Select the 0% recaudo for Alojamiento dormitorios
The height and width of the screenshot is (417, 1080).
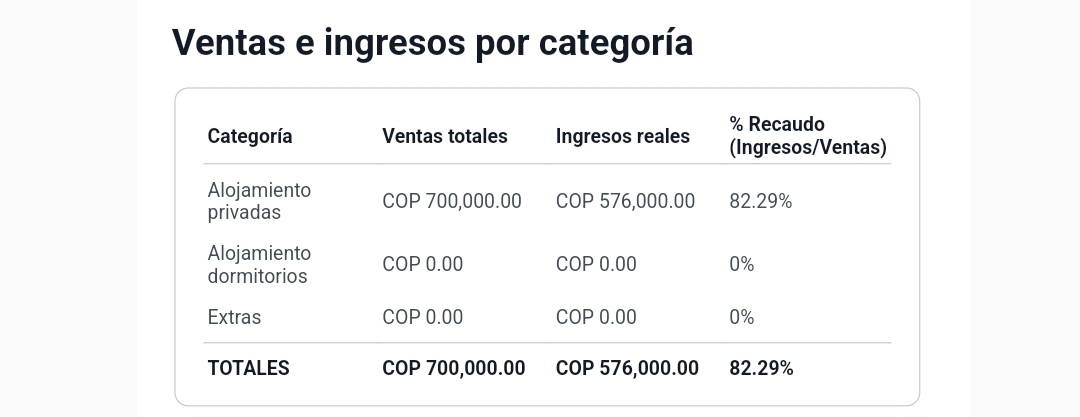tap(742, 264)
